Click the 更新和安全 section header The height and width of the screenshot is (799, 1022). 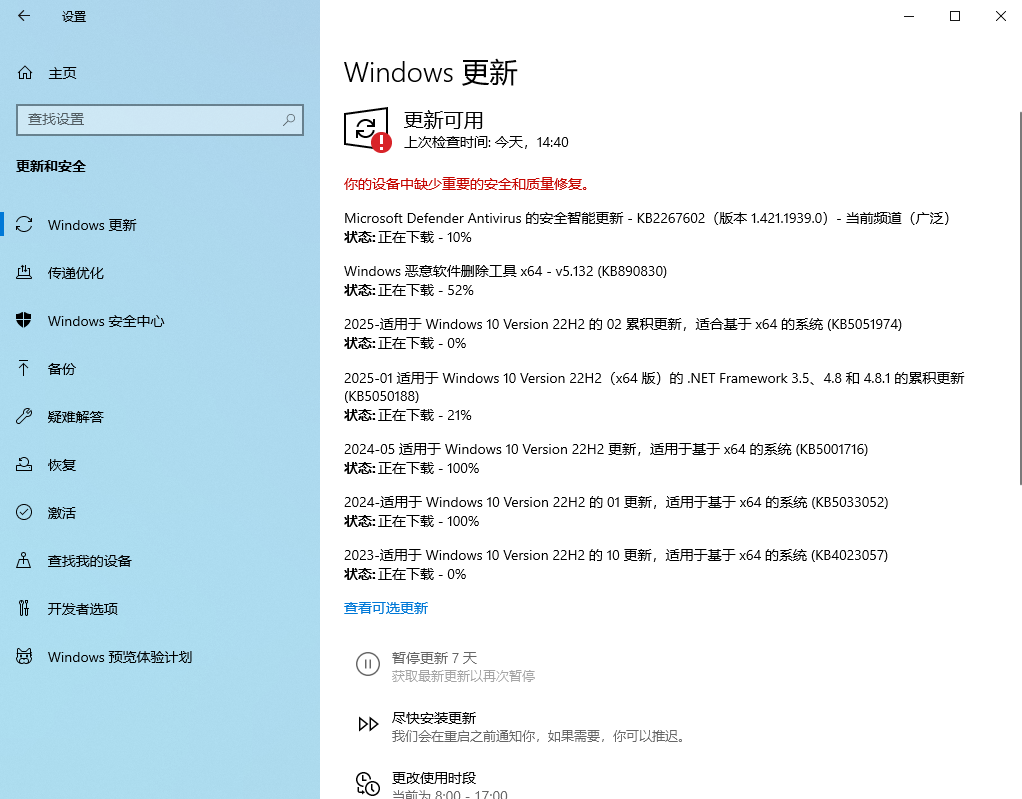(x=51, y=166)
